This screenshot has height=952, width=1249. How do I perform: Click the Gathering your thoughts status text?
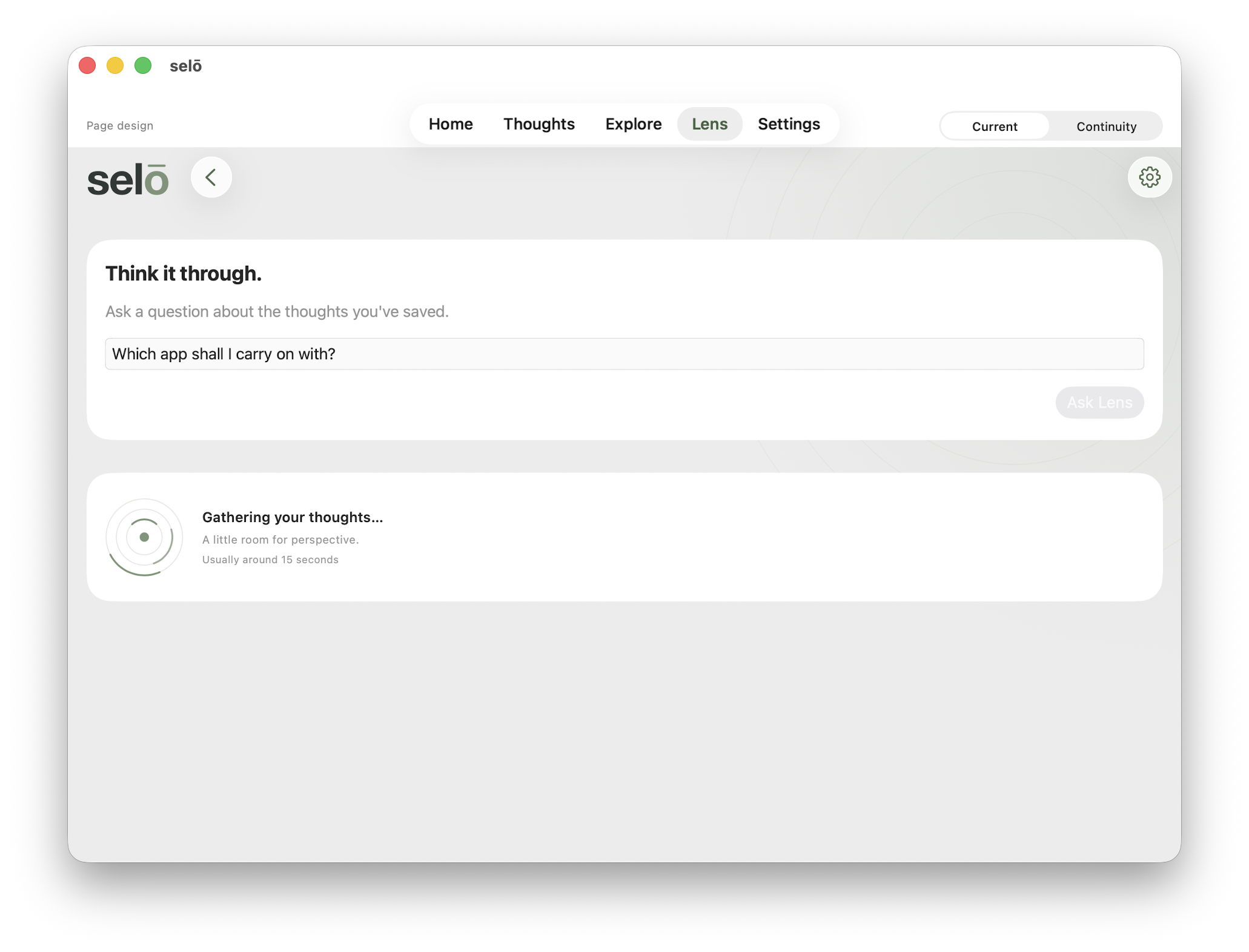(293, 517)
